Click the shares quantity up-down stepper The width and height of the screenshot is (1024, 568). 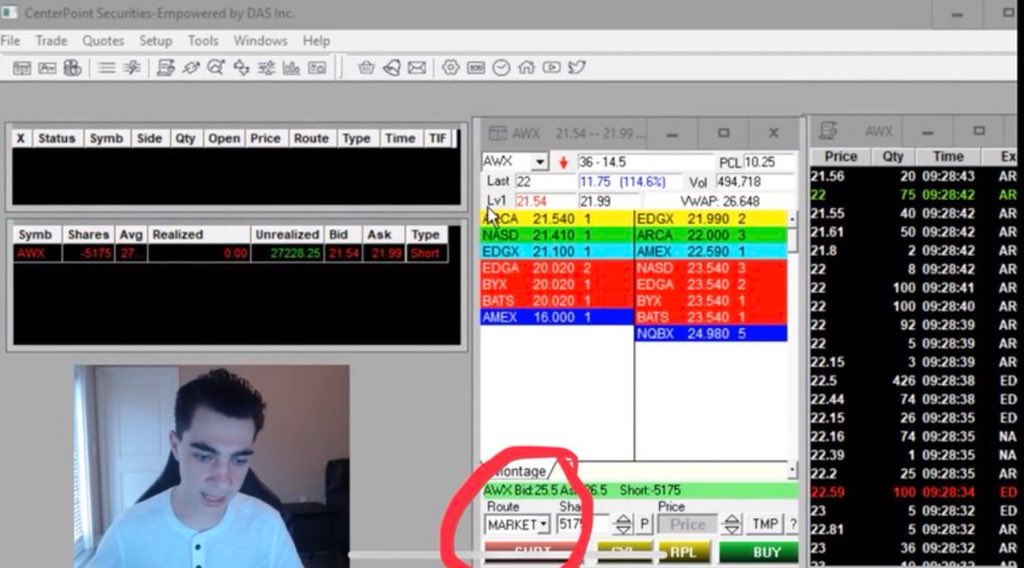coord(623,524)
